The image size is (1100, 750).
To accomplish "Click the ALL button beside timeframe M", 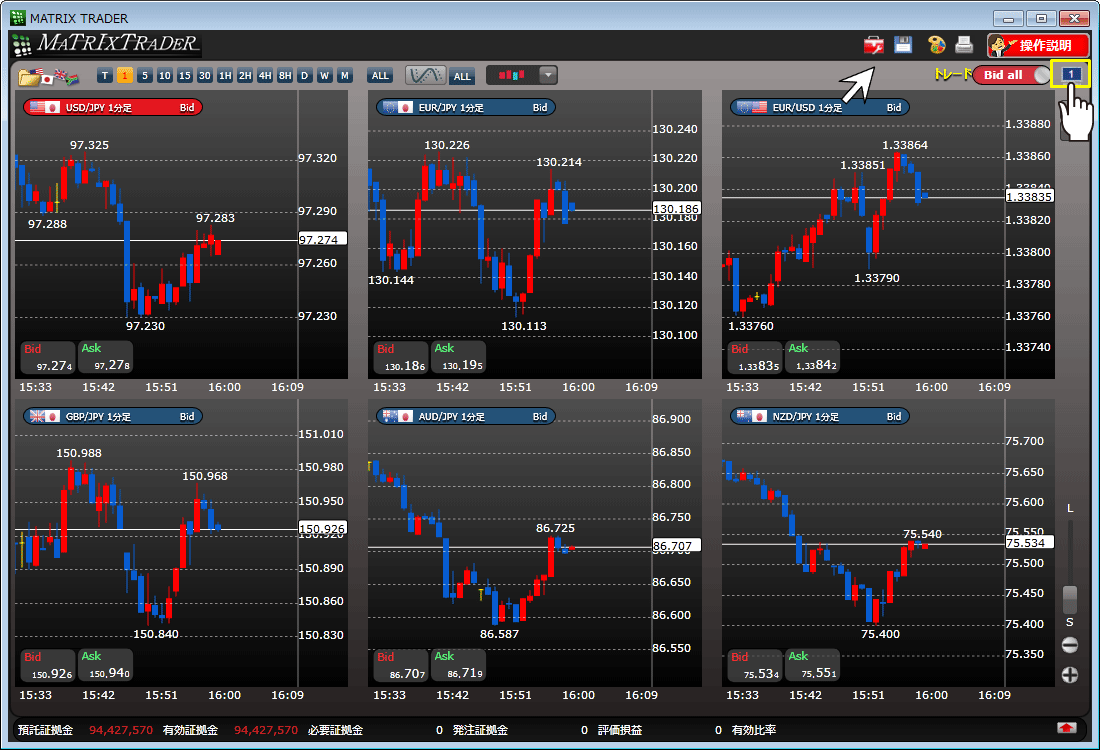I will (x=380, y=76).
